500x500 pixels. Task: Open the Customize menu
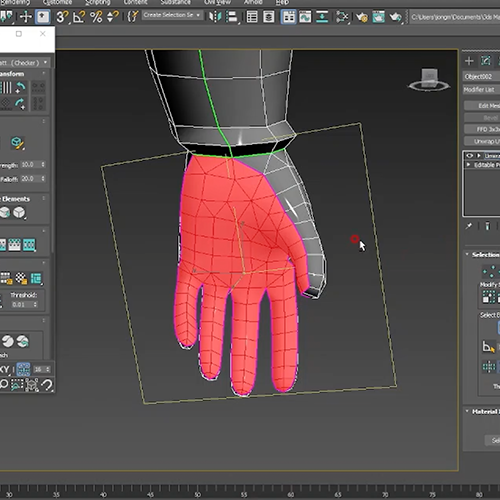click(x=57, y=2)
